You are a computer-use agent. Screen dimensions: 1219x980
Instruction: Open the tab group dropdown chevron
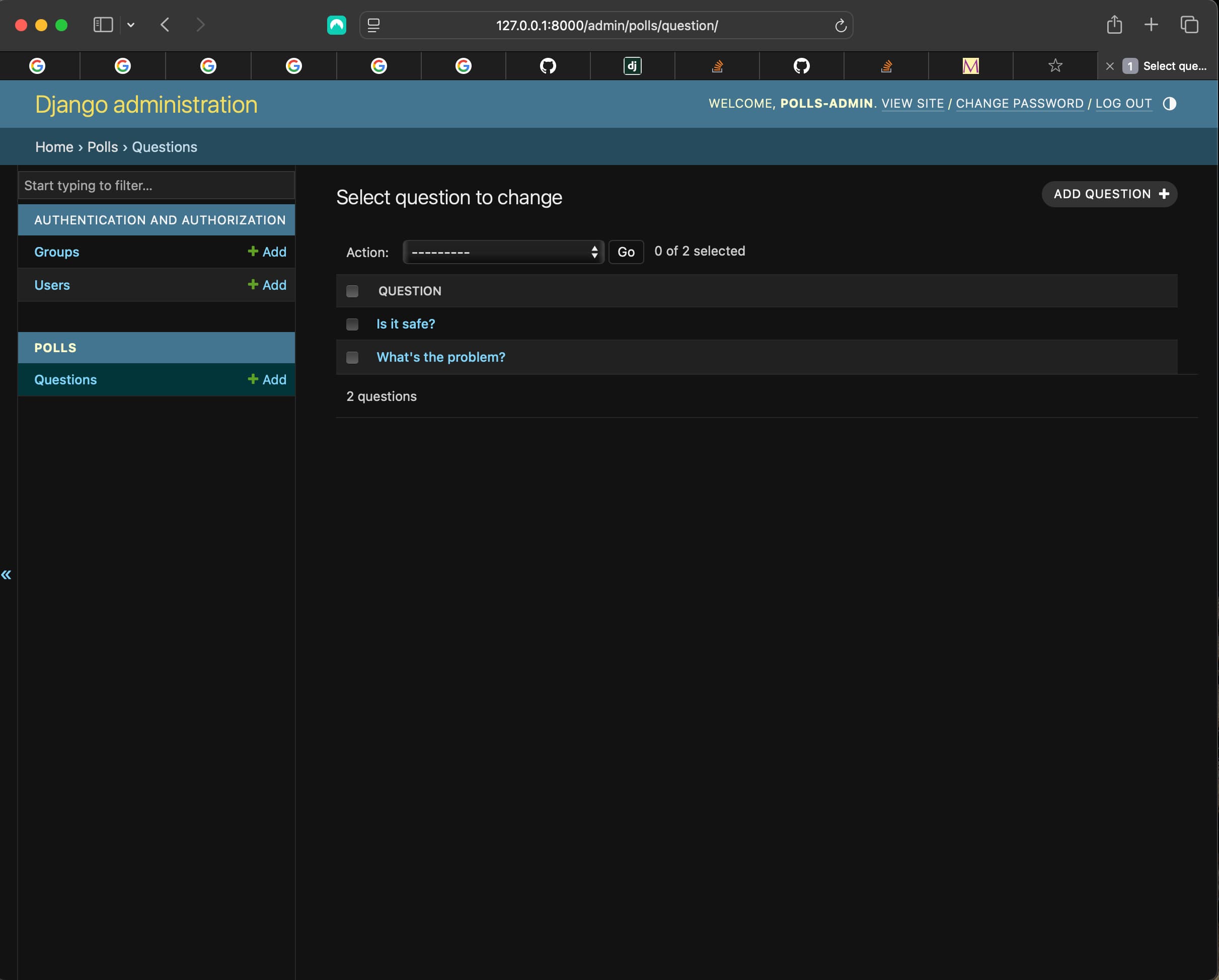tap(131, 25)
